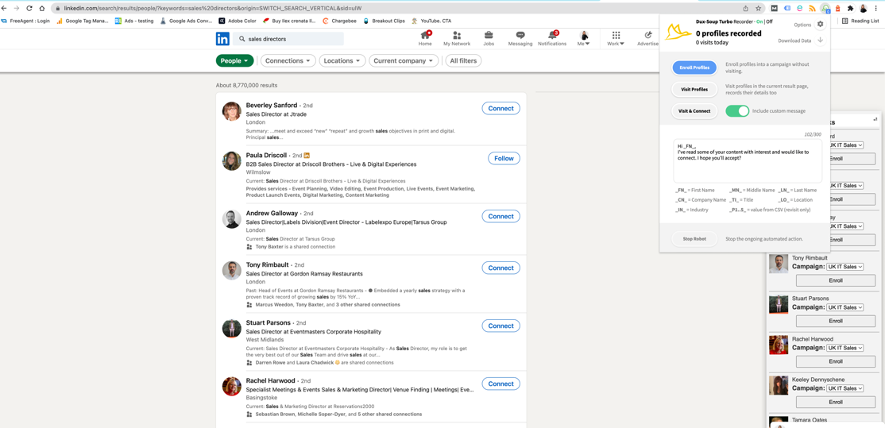Open the Me profile dropdown
The image size is (886, 428).
click(583, 38)
